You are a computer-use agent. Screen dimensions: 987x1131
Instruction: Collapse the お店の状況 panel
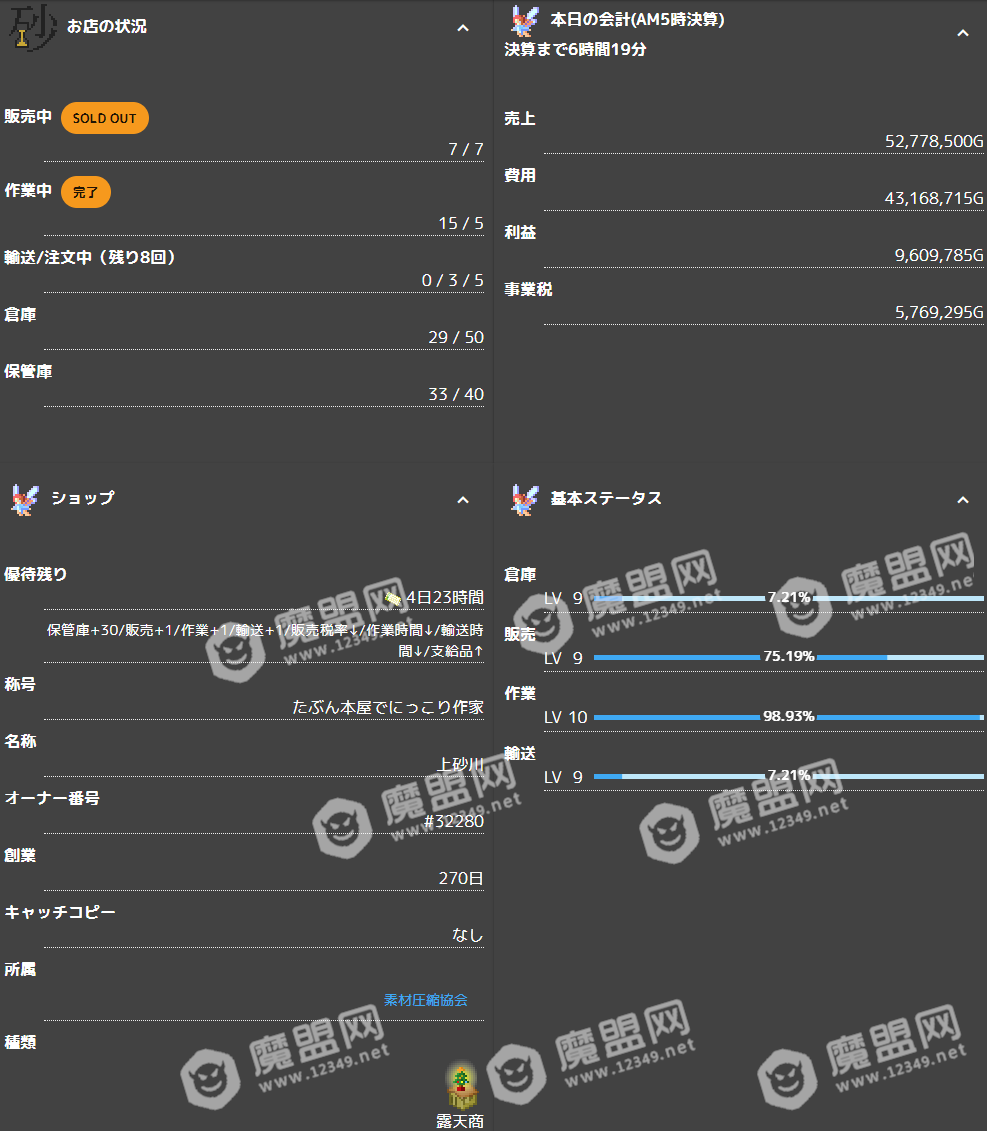pos(463,28)
